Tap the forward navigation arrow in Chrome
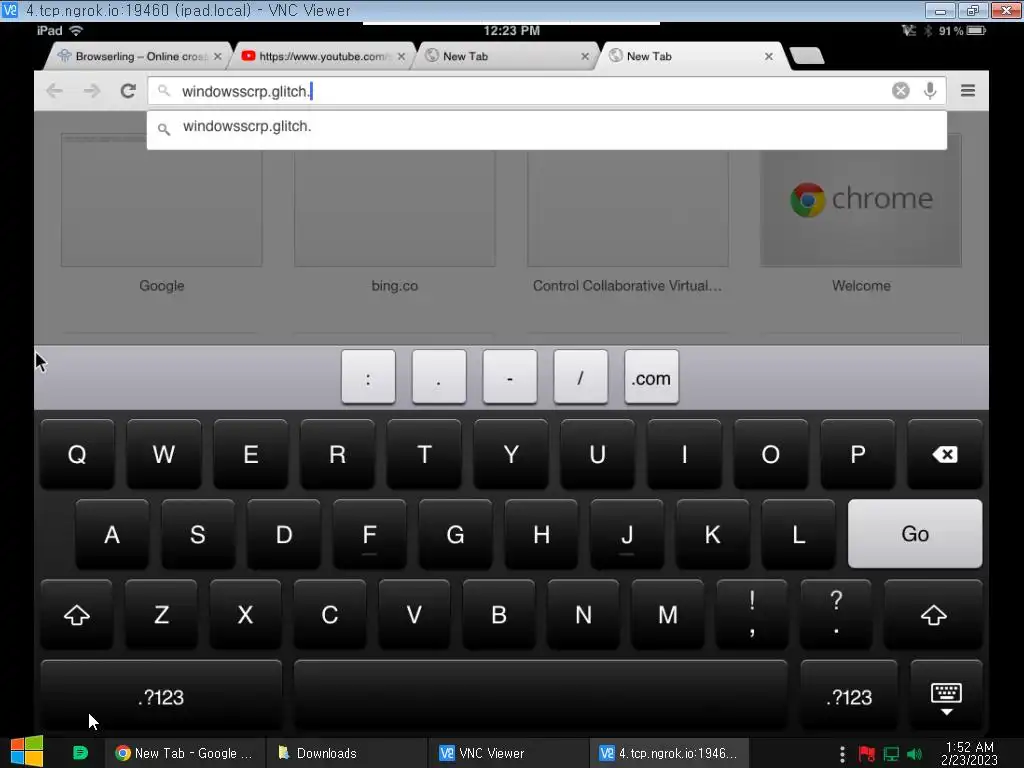Image resolution: width=1024 pixels, height=768 pixels. [x=92, y=91]
